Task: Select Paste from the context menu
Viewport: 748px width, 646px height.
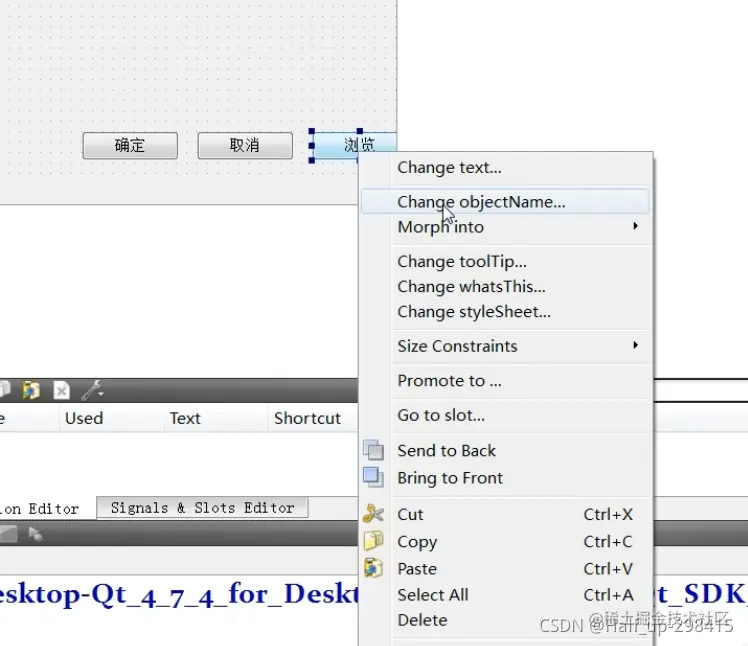Action: 506,569
